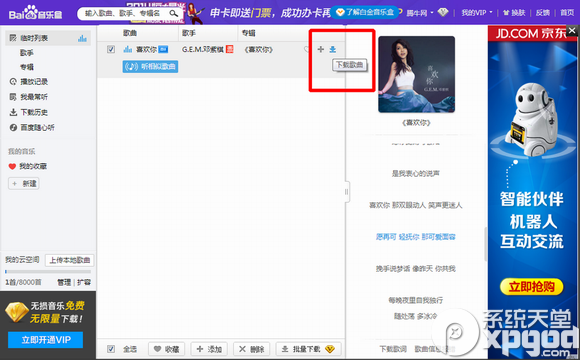
Task: Click the 立即抢购 ad button
Action: point(532,287)
